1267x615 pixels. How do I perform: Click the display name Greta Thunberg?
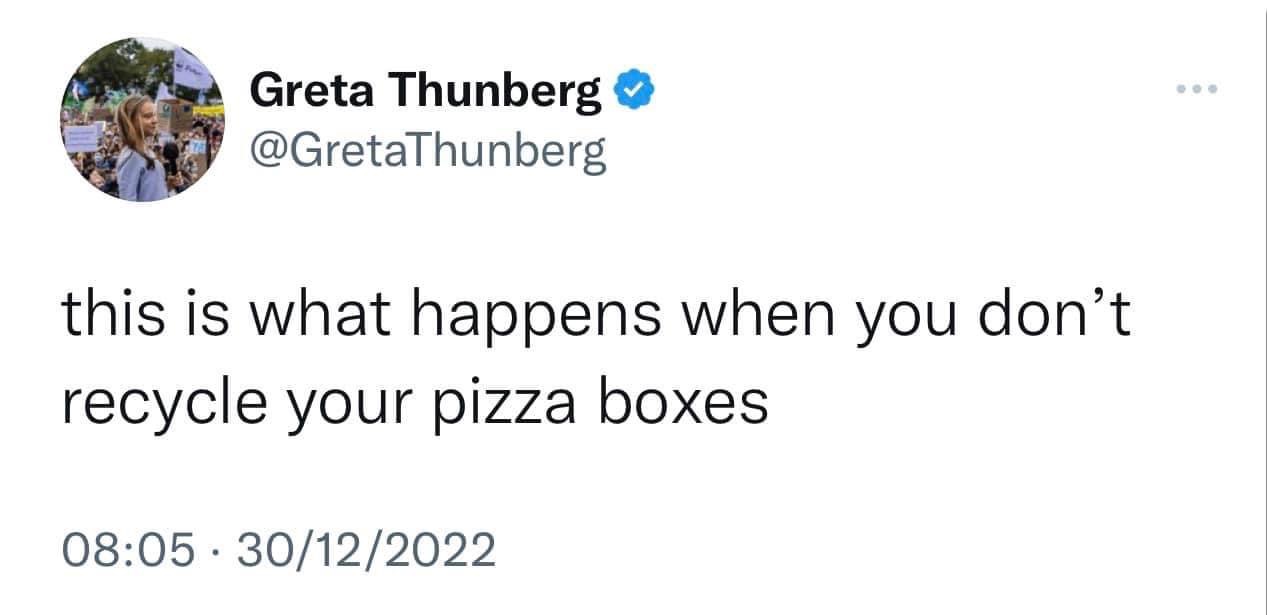coord(424,93)
